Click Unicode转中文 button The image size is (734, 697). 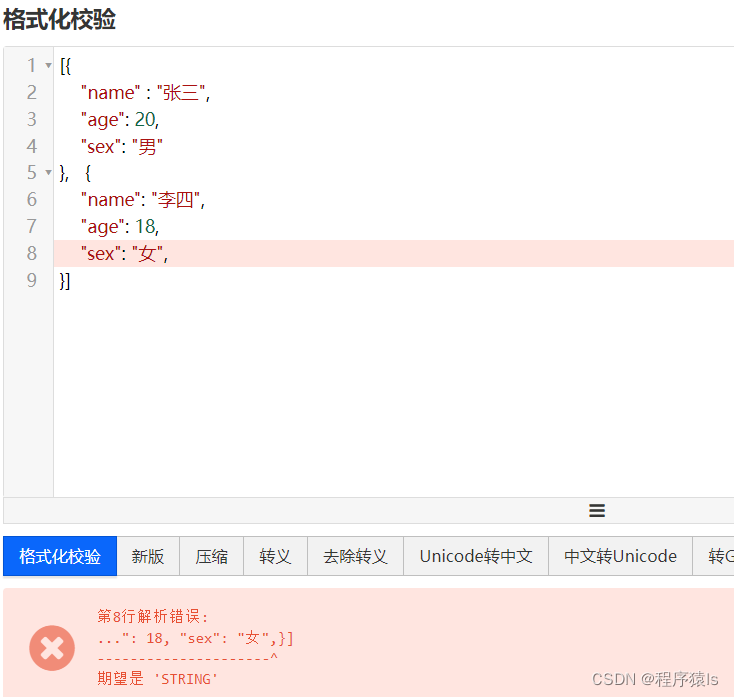pyautogui.click(x=476, y=556)
